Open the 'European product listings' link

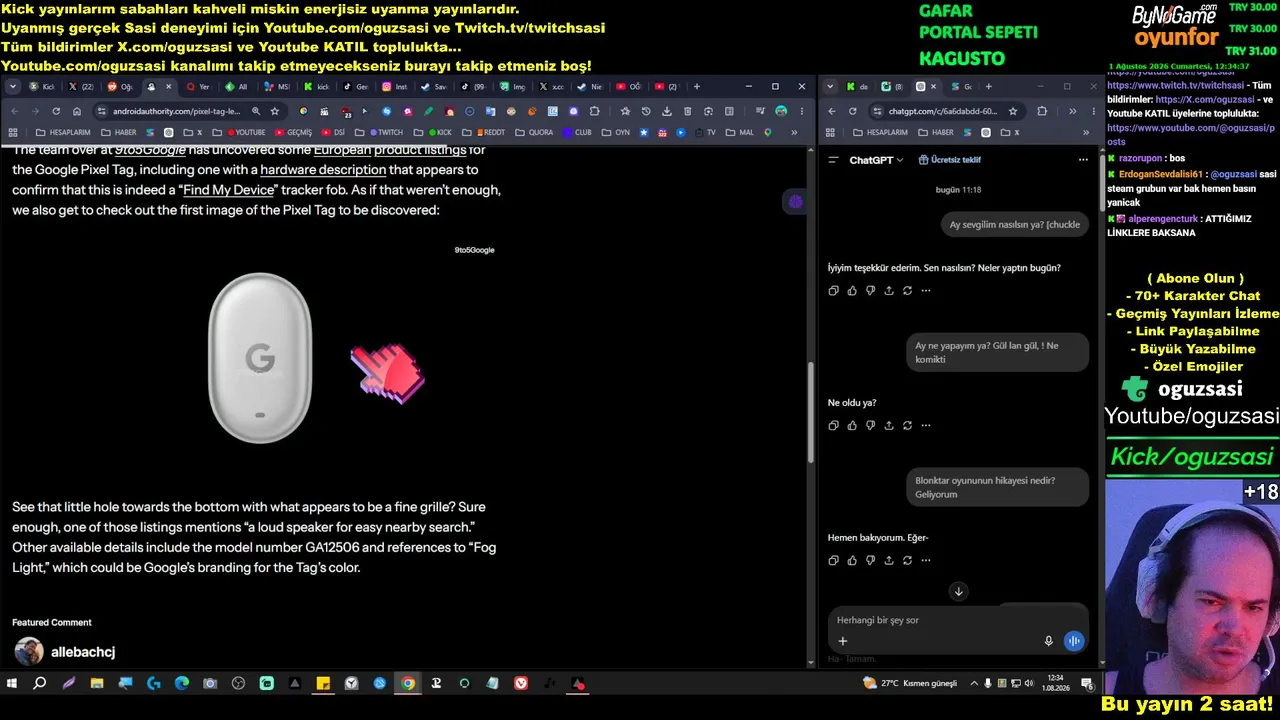tap(390, 150)
